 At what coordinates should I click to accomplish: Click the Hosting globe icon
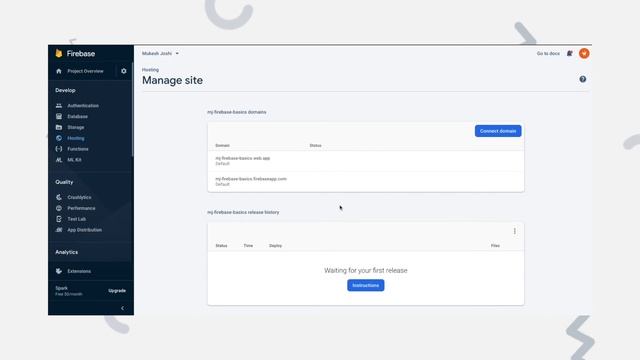click(59, 138)
